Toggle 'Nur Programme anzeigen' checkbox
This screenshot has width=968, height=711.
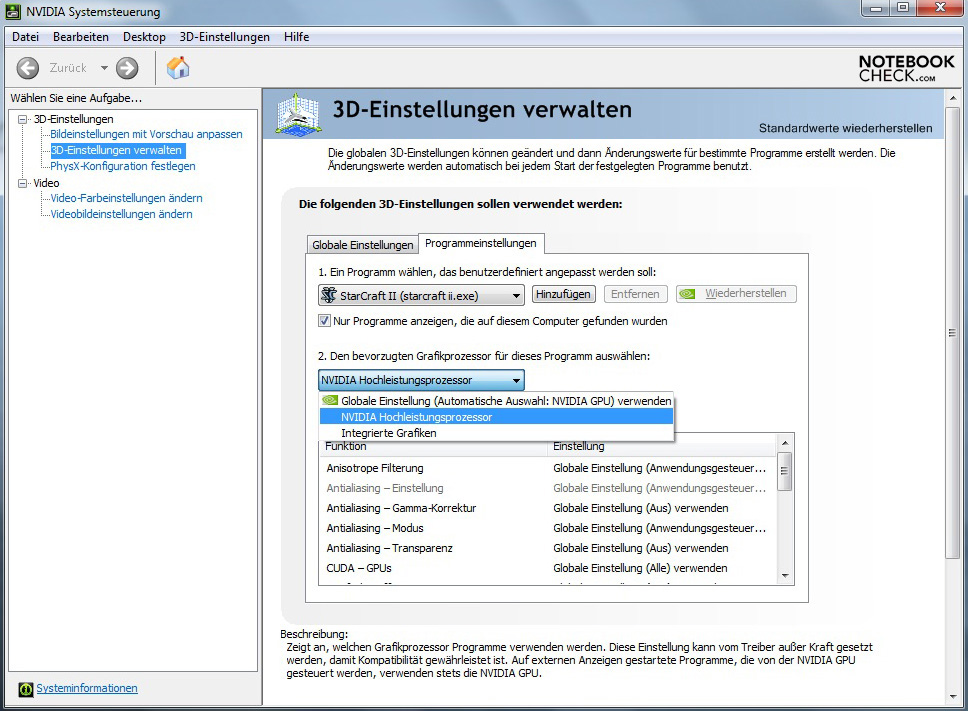click(324, 321)
